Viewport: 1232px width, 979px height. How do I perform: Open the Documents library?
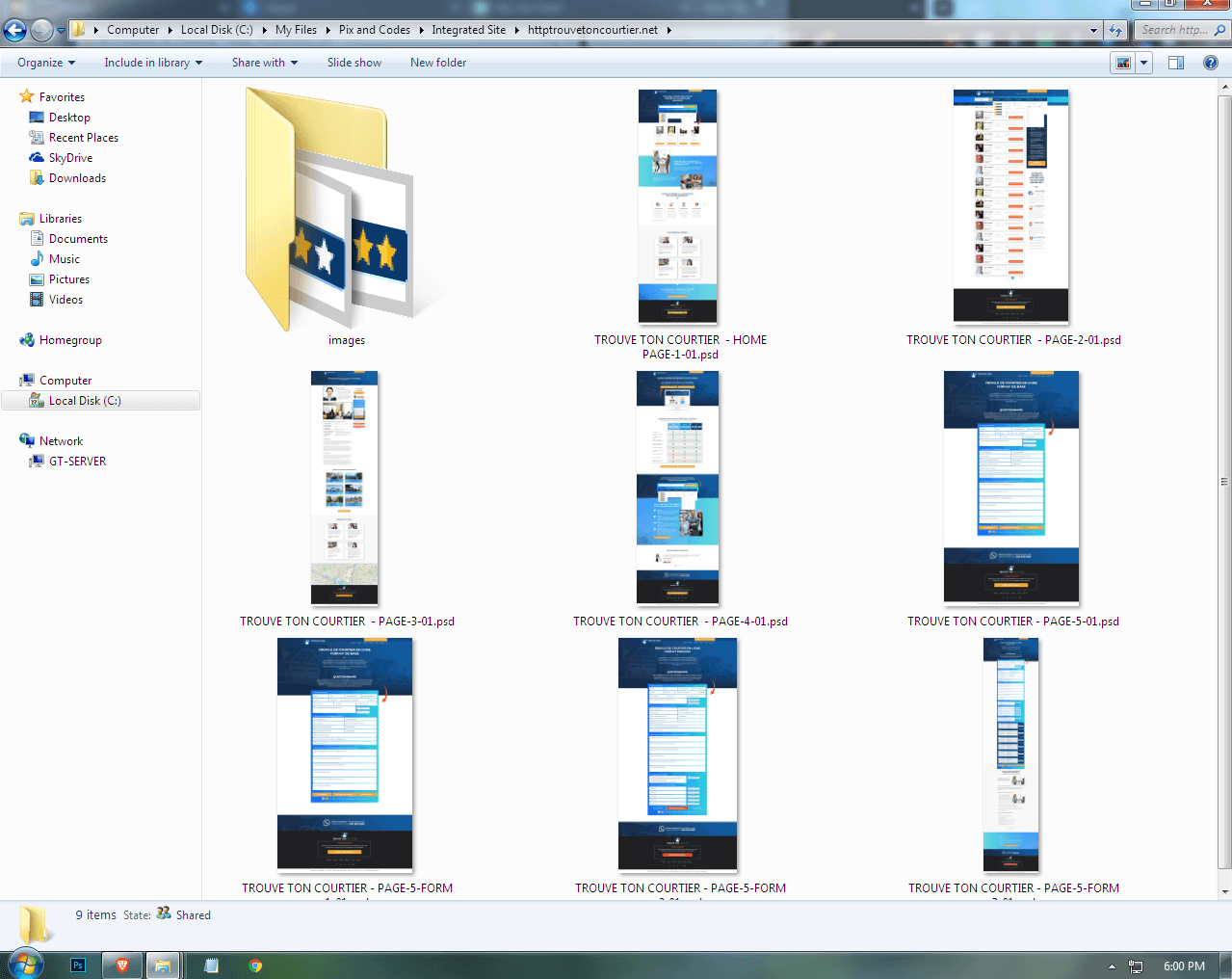click(68, 239)
